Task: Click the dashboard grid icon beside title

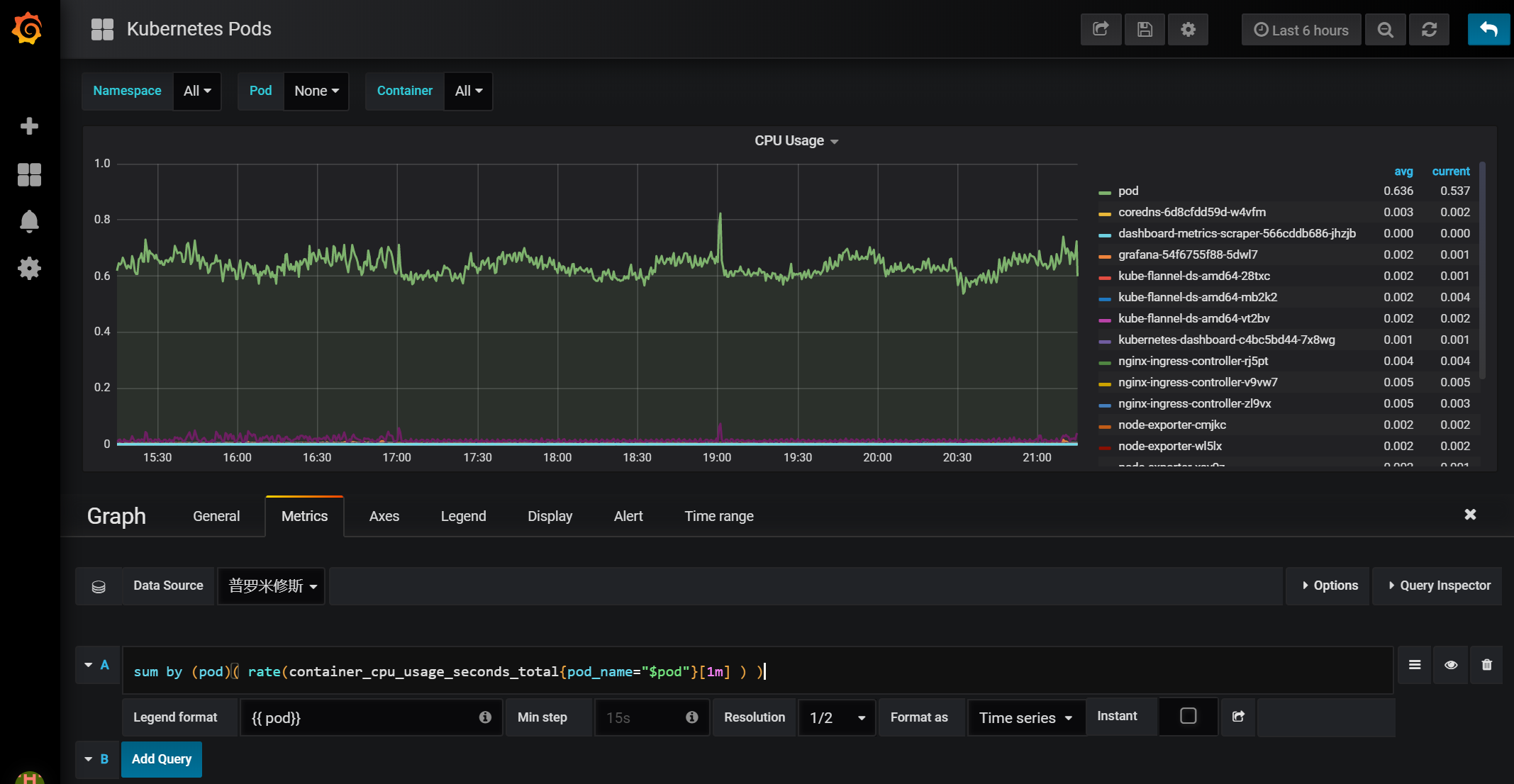Action: 102,29
